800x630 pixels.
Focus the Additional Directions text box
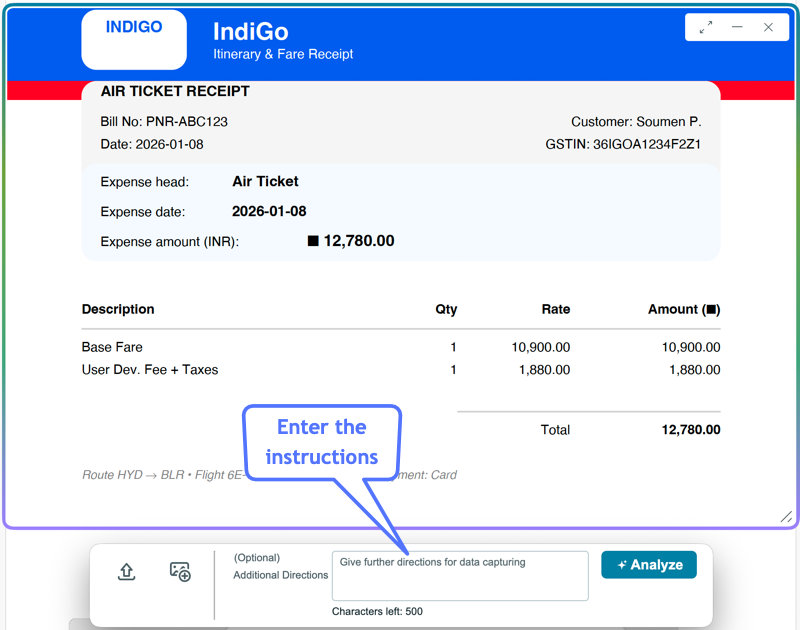pyautogui.click(x=460, y=575)
